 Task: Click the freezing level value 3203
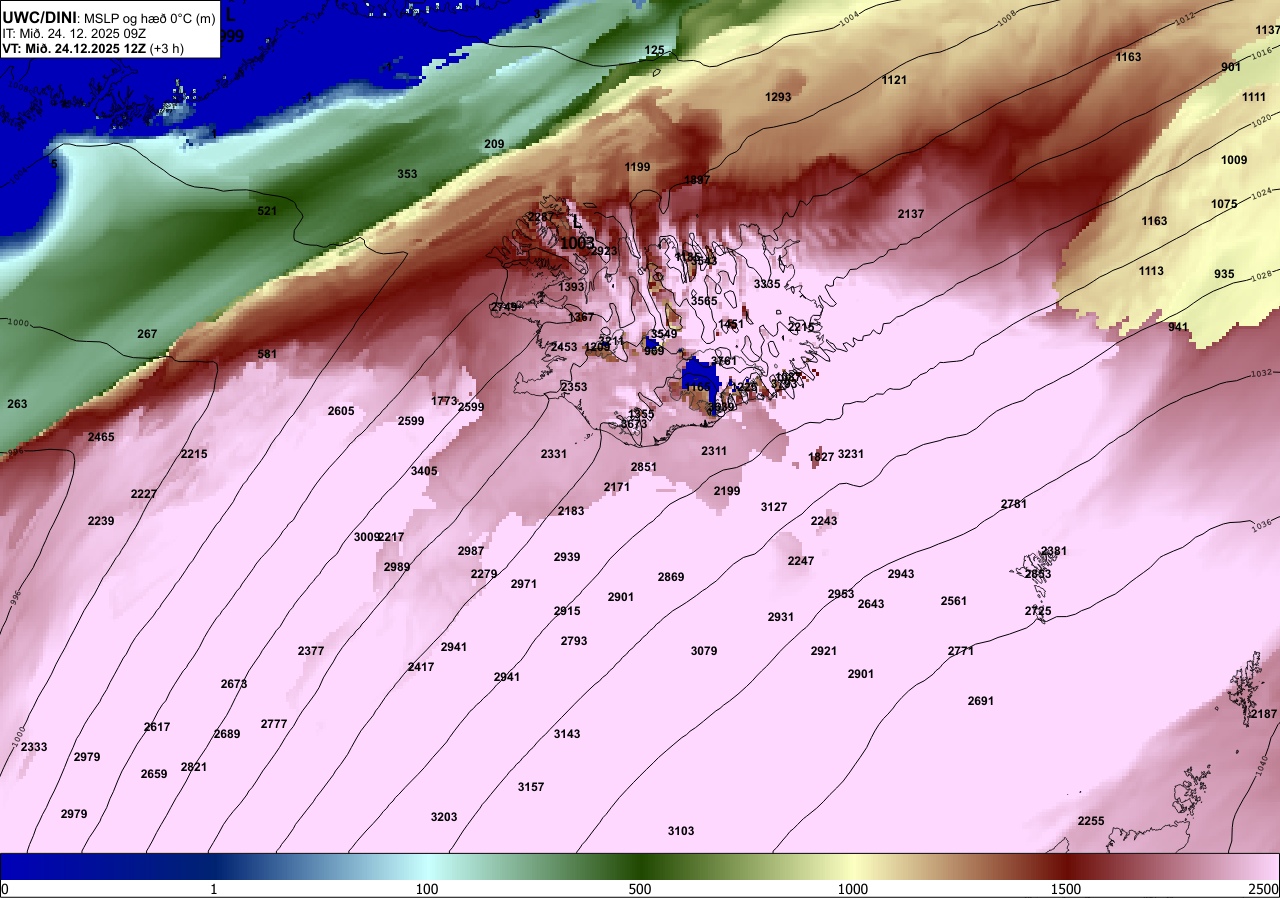444,817
